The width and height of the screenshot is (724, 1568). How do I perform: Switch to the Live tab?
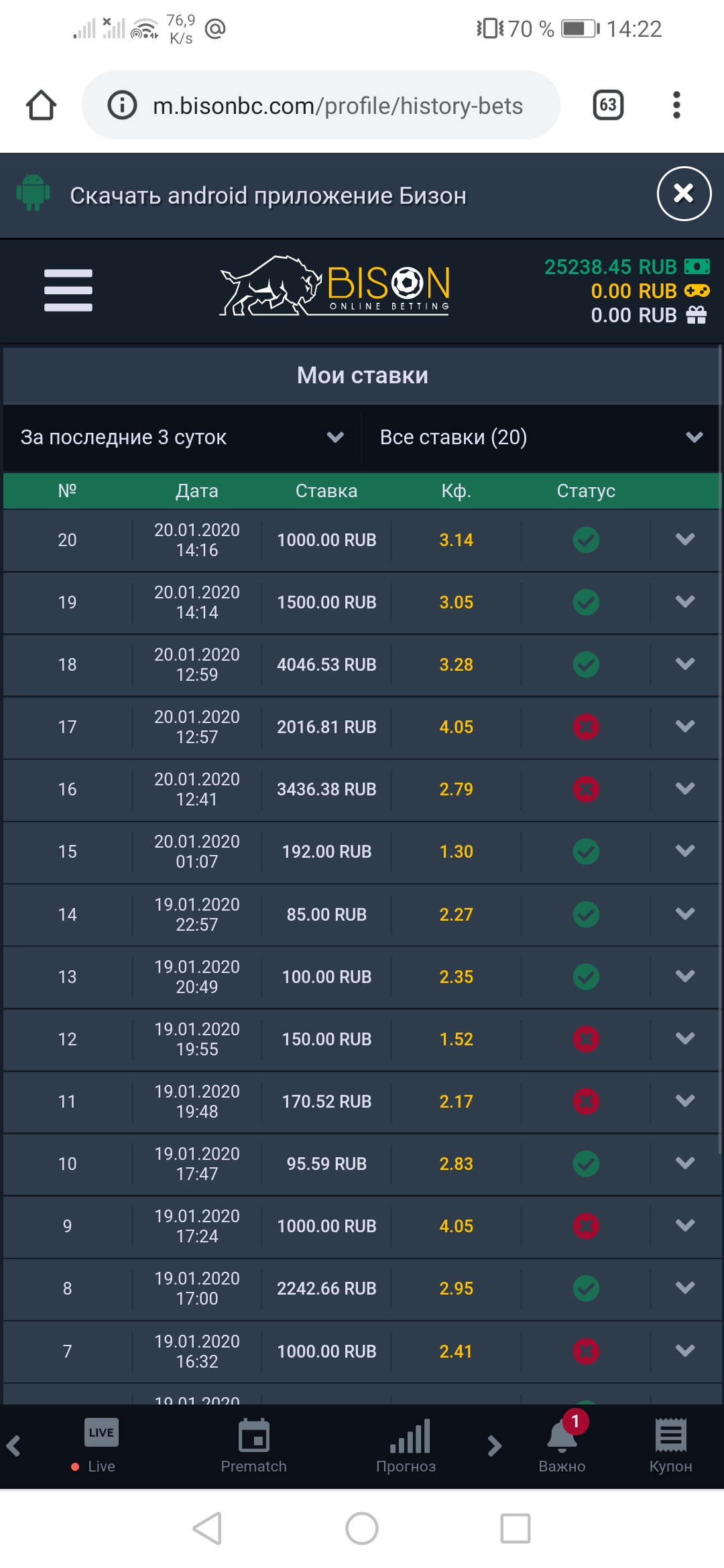[x=101, y=1446]
